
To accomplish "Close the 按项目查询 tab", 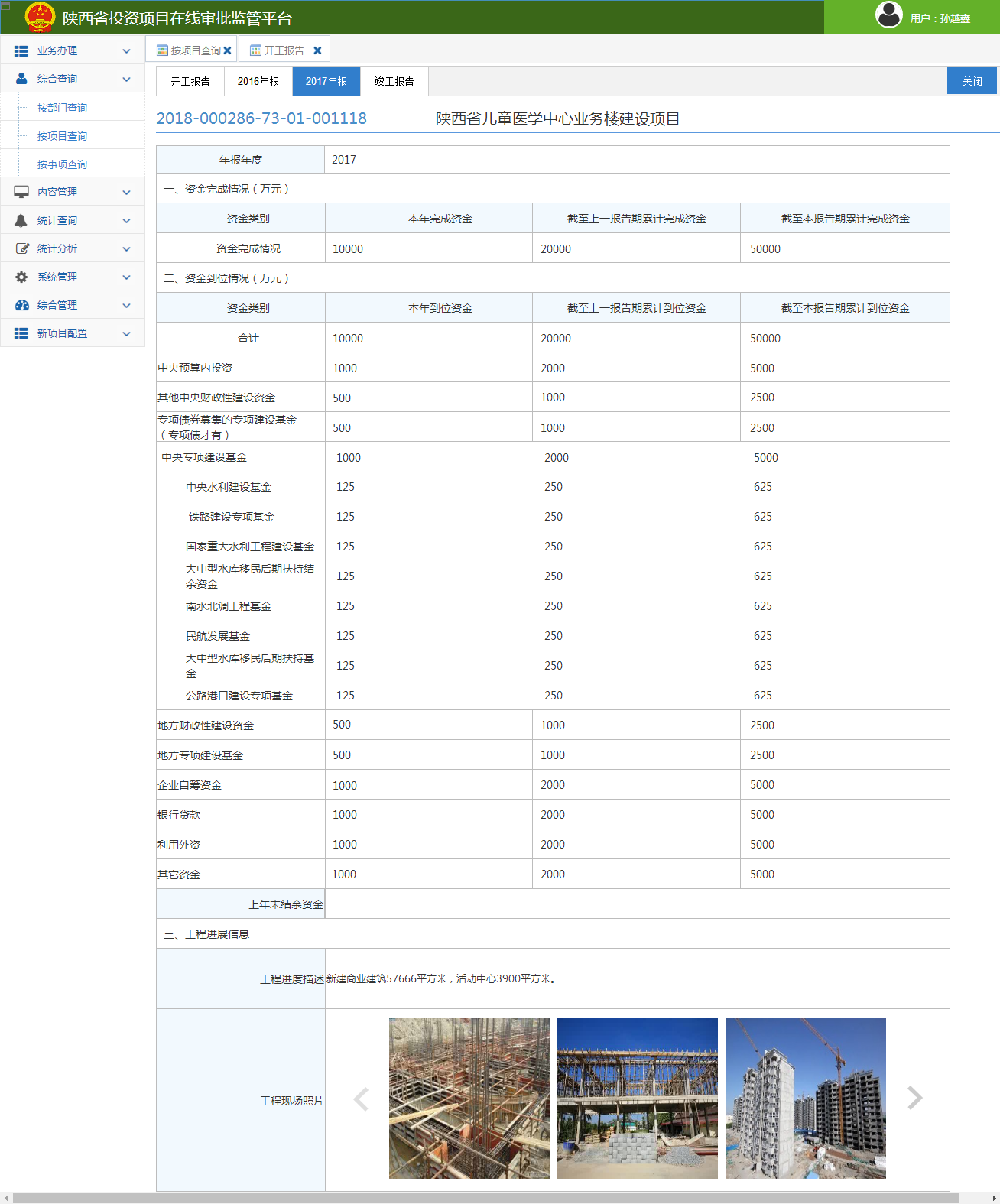I will (227, 50).
